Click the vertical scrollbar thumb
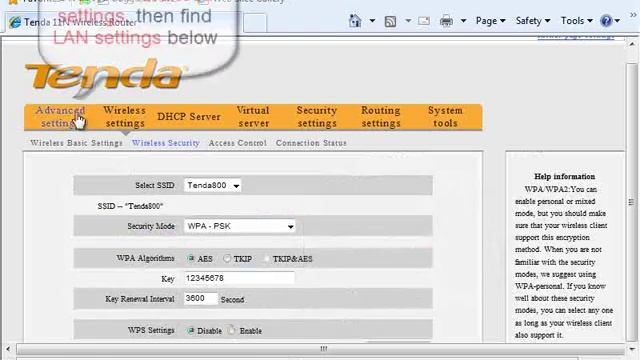 (x=632, y=202)
